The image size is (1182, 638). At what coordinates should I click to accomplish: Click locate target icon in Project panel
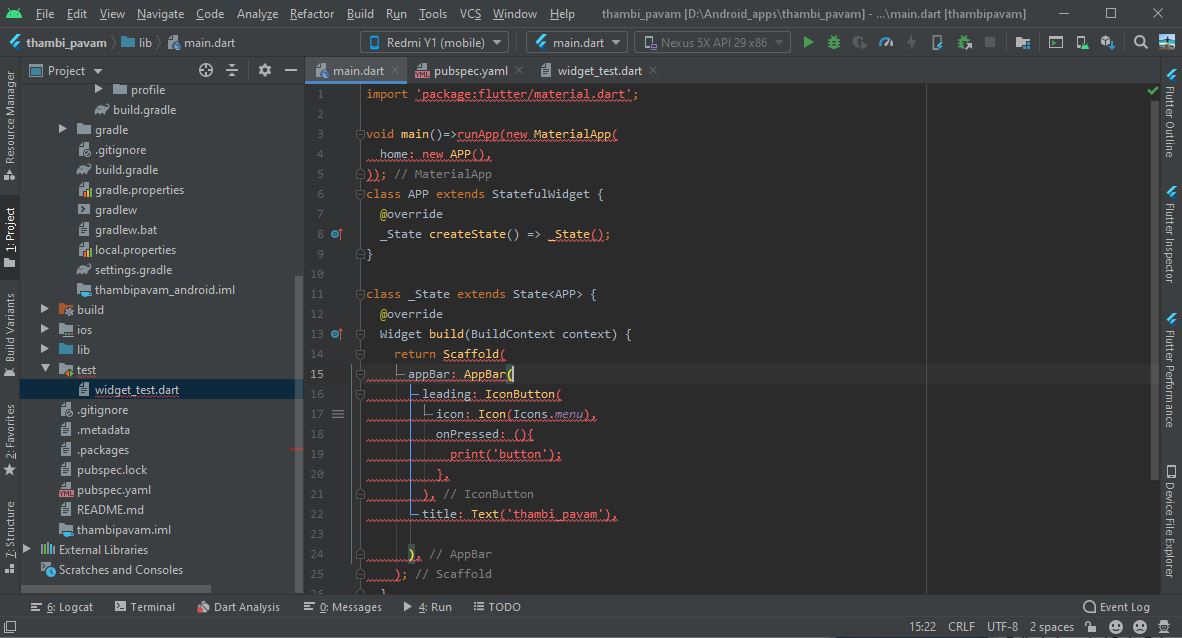206,70
